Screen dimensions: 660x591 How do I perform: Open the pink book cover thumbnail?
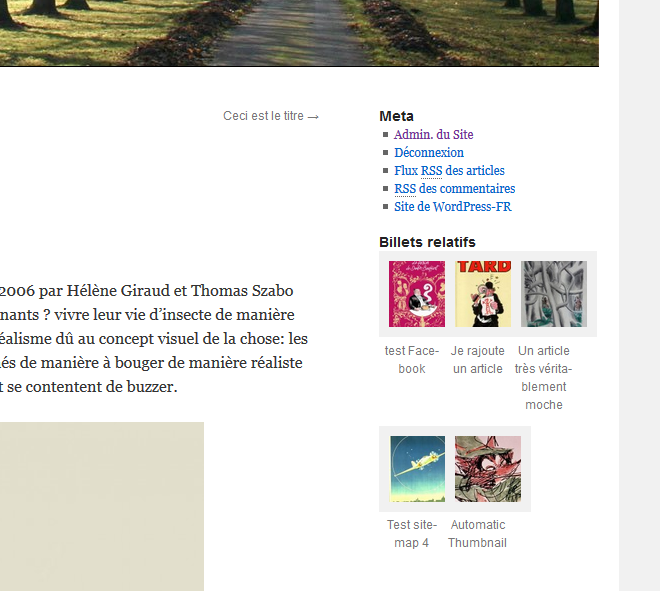point(417,294)
